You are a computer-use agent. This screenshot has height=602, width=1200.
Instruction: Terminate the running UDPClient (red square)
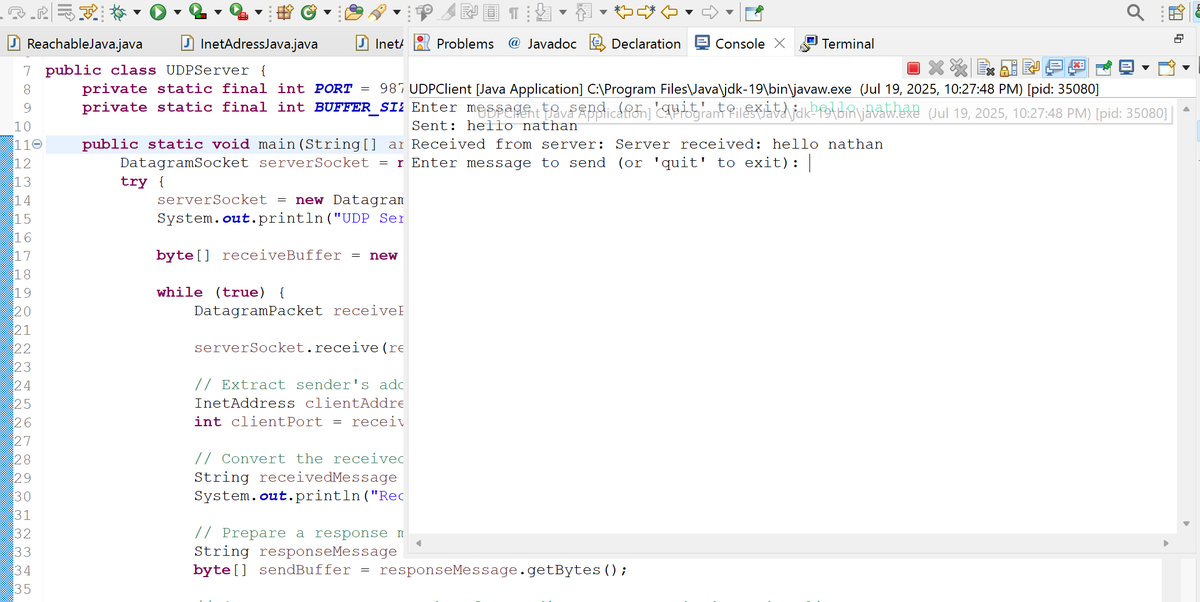(913, 68)
